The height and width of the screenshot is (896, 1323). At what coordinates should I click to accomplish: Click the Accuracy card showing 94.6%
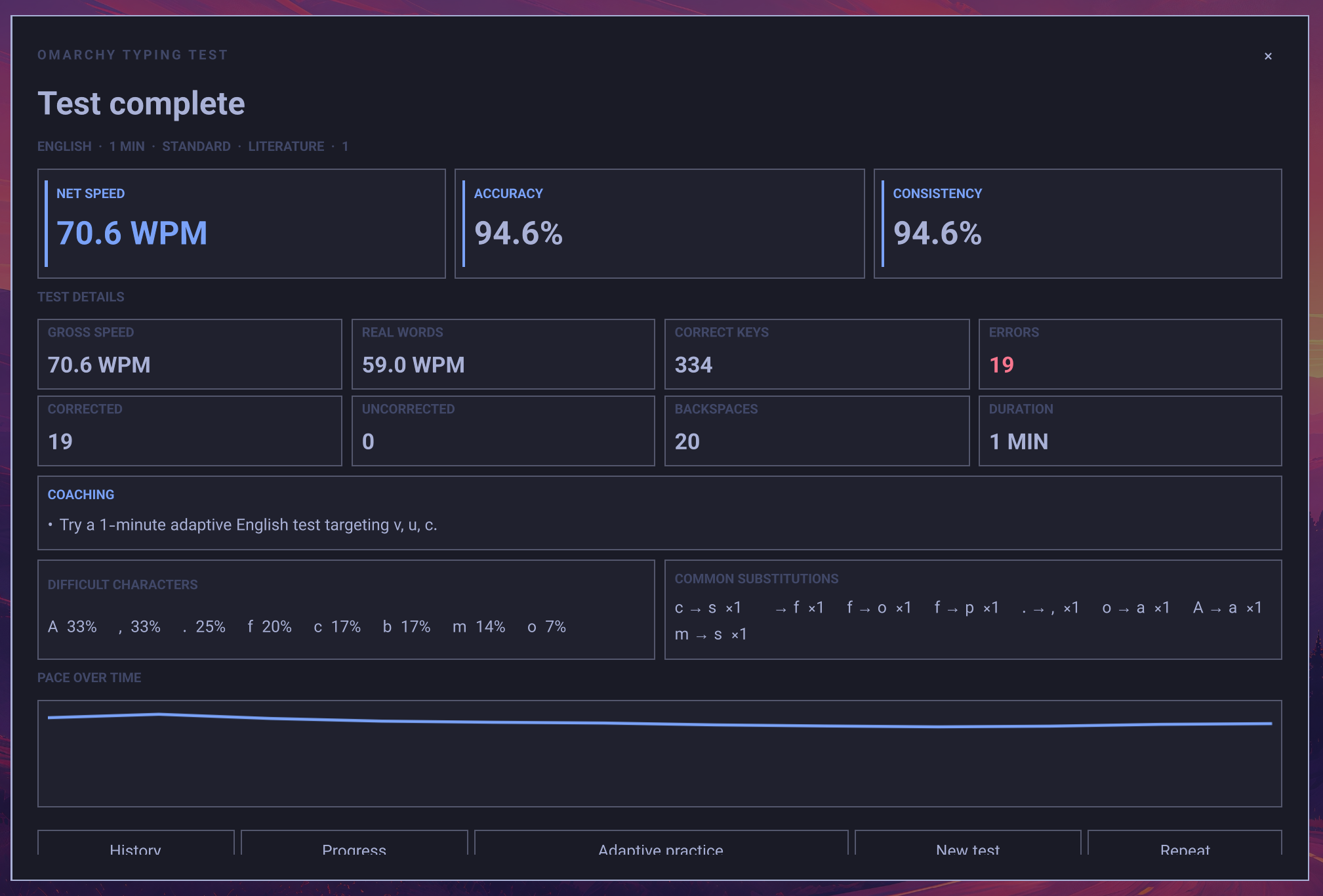tap(659, 224)
